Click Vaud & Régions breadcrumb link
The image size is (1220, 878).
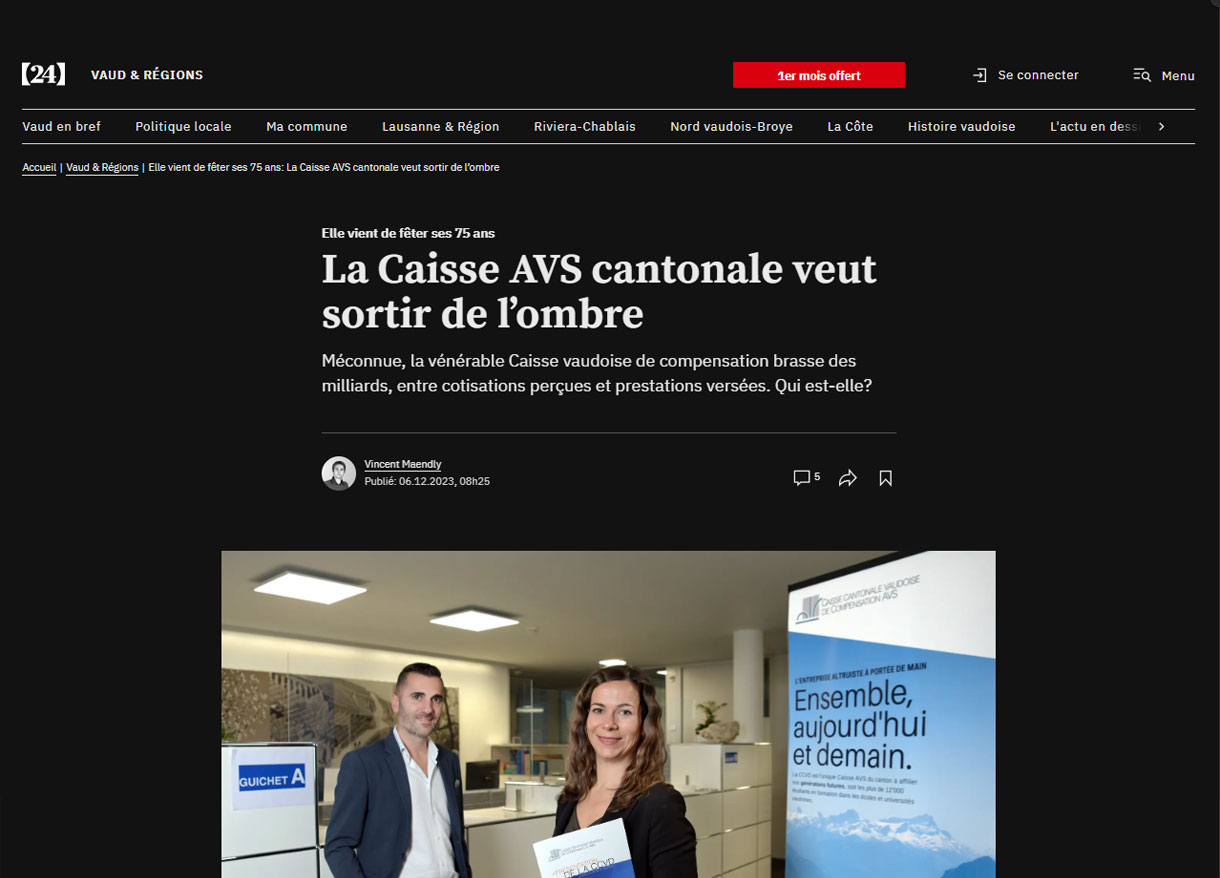coord(102,168)
